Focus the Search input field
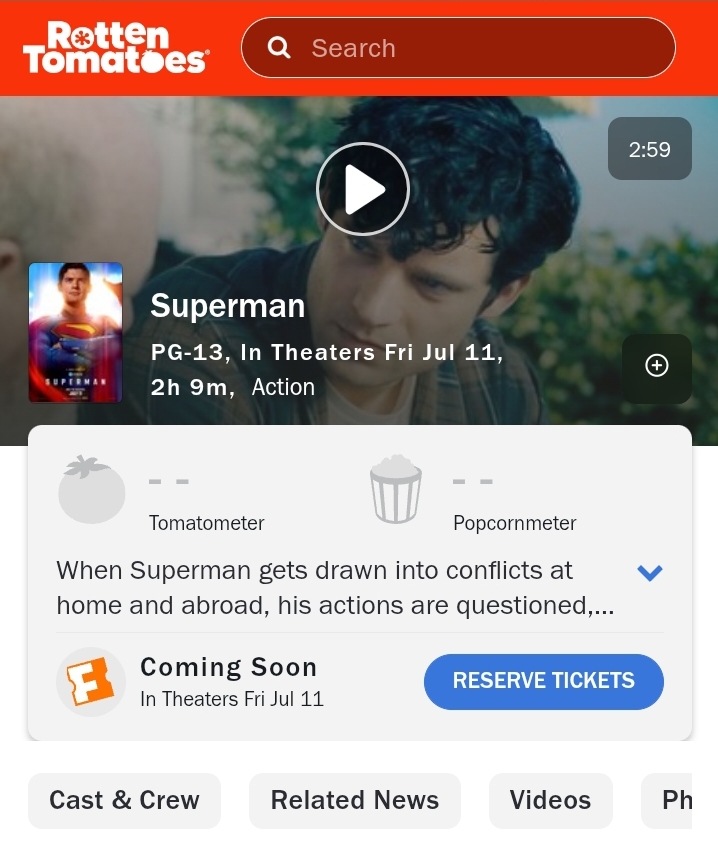718x858 pixels. (x=458, y=48)
